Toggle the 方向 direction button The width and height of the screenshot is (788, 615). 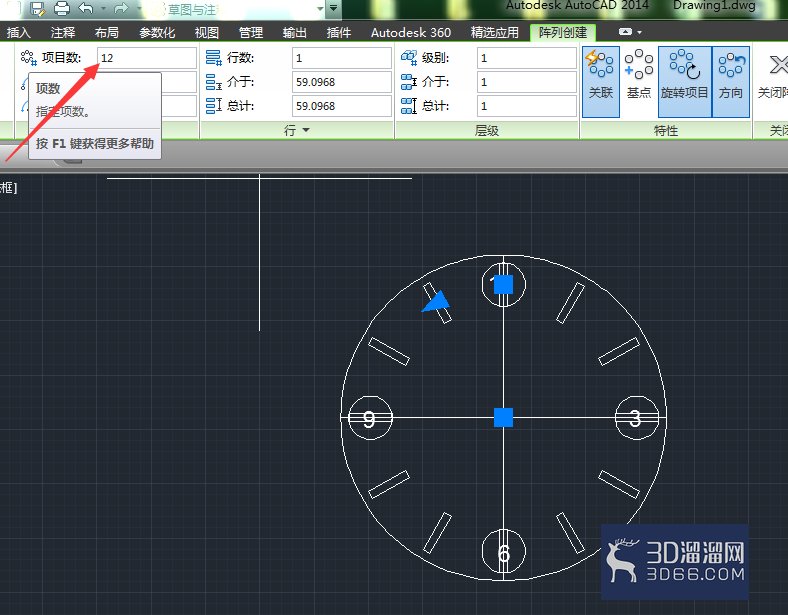731,81
